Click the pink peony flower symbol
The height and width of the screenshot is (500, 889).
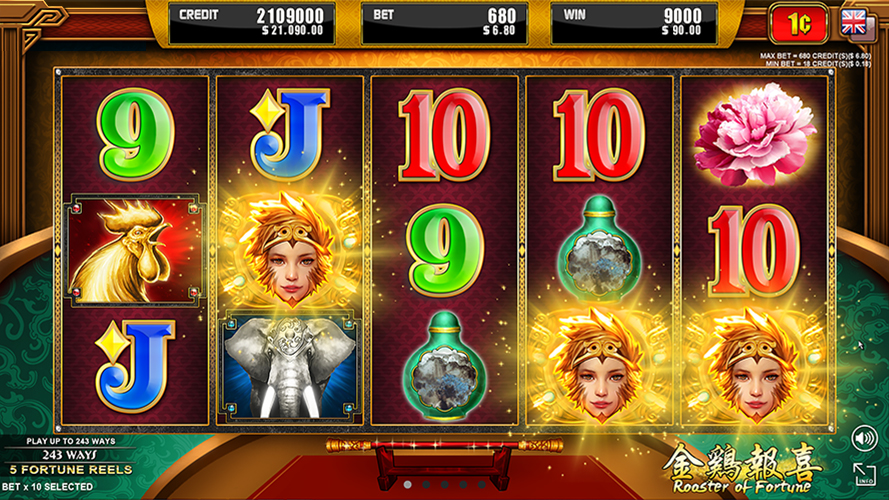coord(754,134)
